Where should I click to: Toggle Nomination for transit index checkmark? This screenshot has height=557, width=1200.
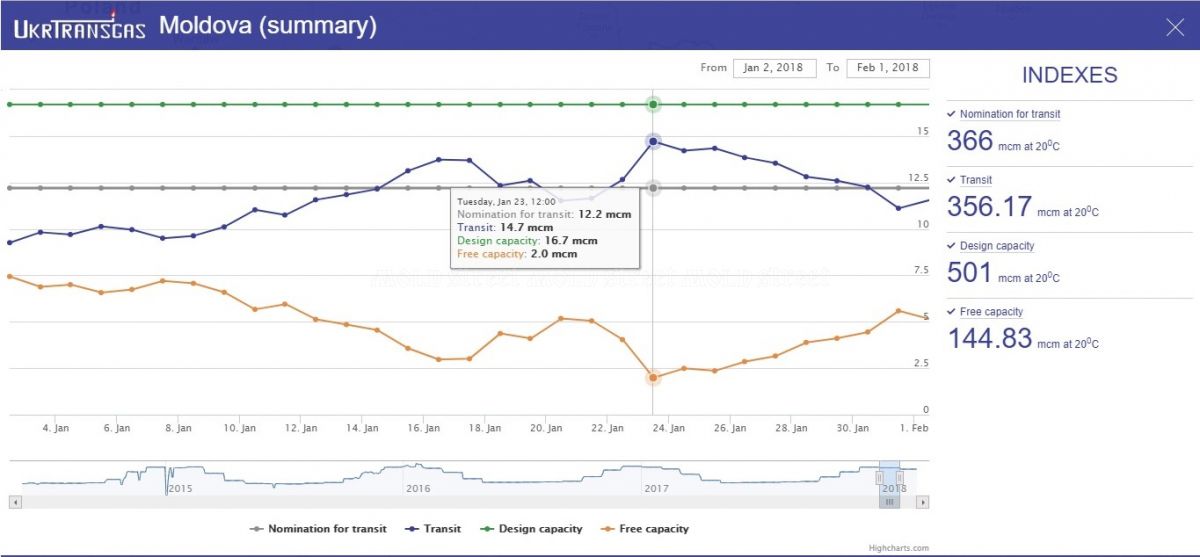pyautogui.click(x=951, y=114)
